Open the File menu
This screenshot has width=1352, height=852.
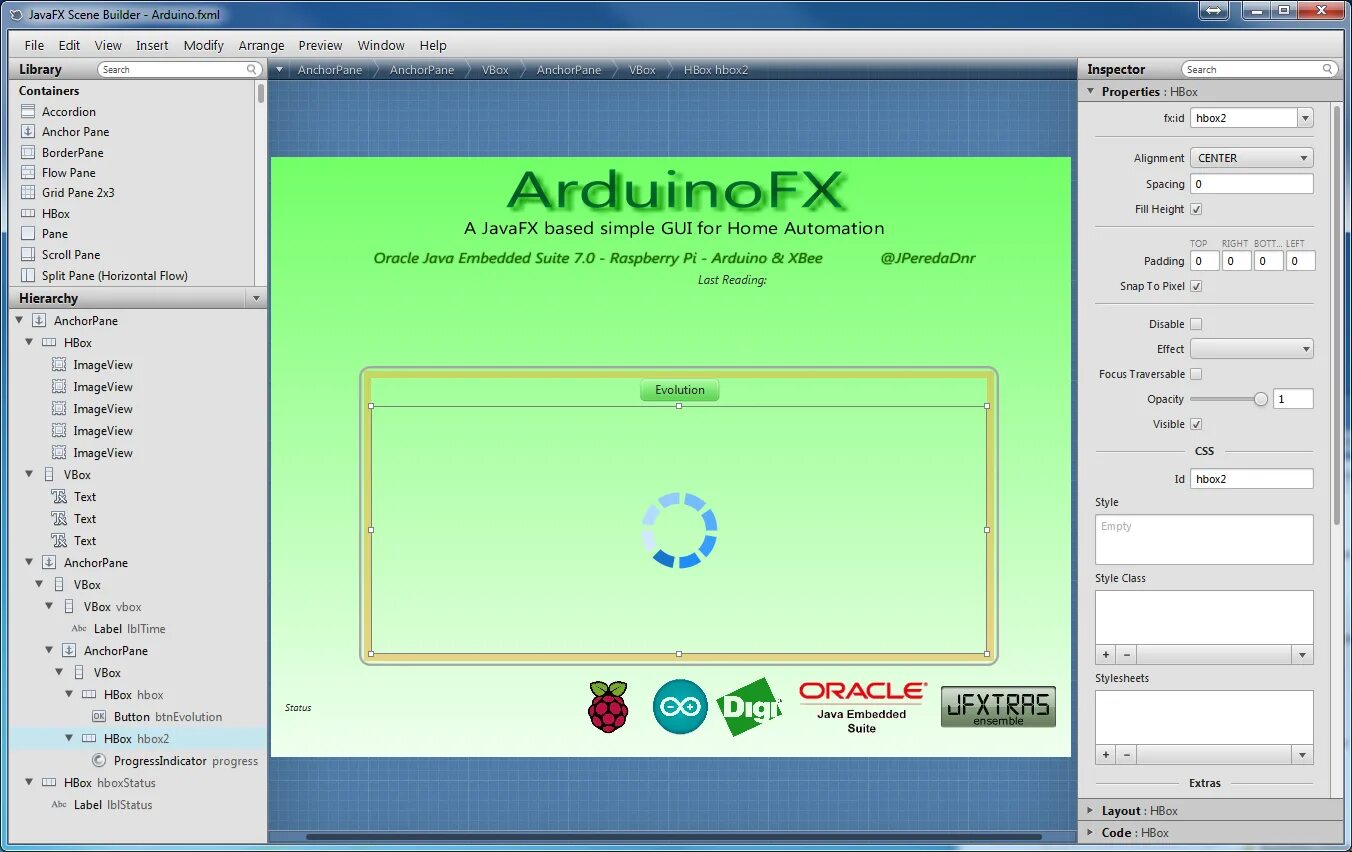point(34,45)
